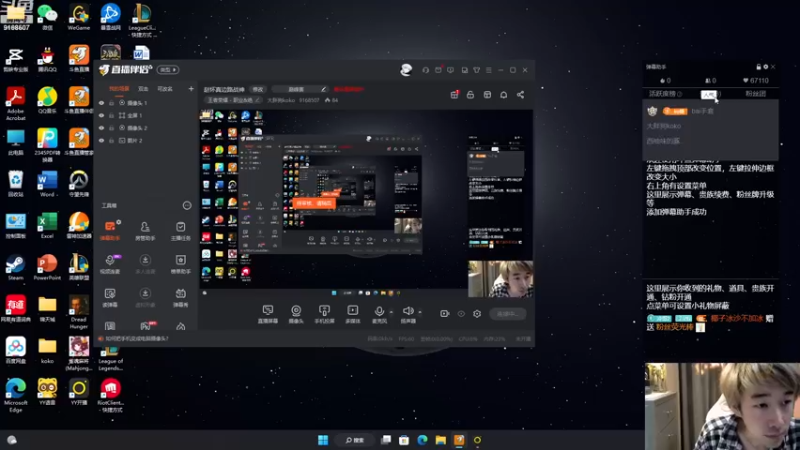Hide the 全屏 1 source with its eye icon

[x=101, y=115]
